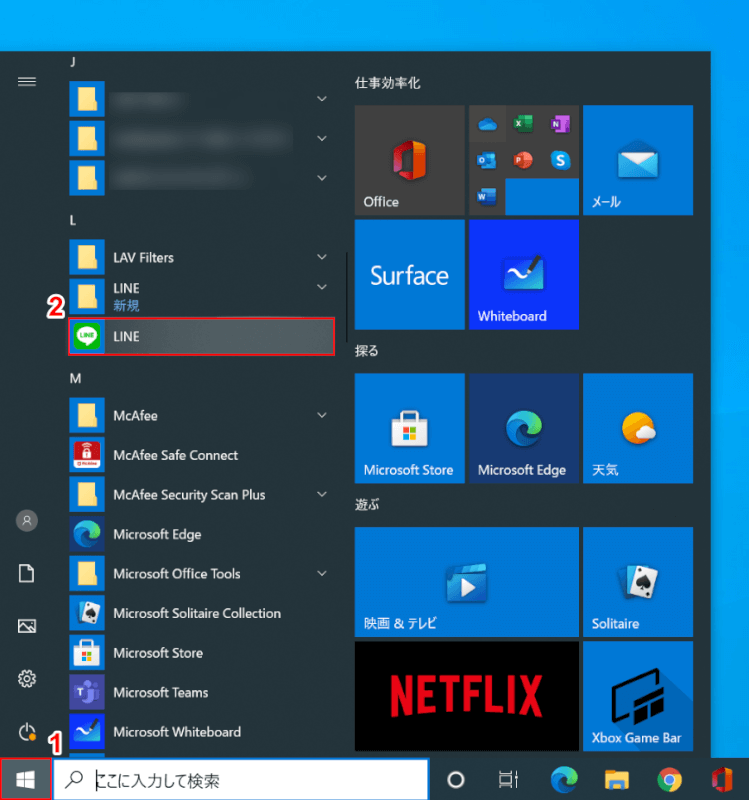This screenshot has height=800, width=749.
Task: Open Microsoft Solitaire Collection app
Action: point(202,613)
